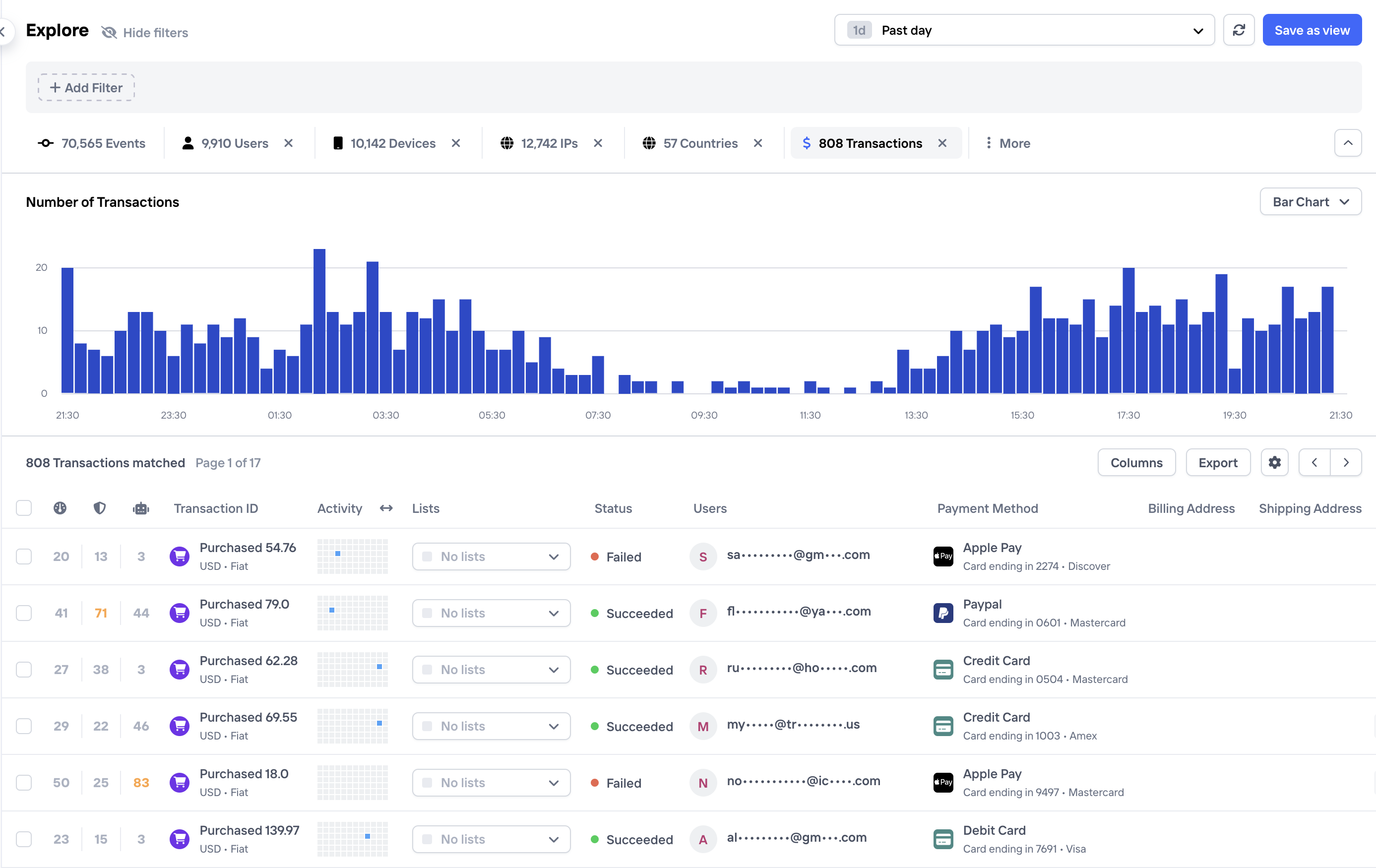Open the Past day time range dropdown
The width and height of the screenshot is (1376, 868).
1024,30
